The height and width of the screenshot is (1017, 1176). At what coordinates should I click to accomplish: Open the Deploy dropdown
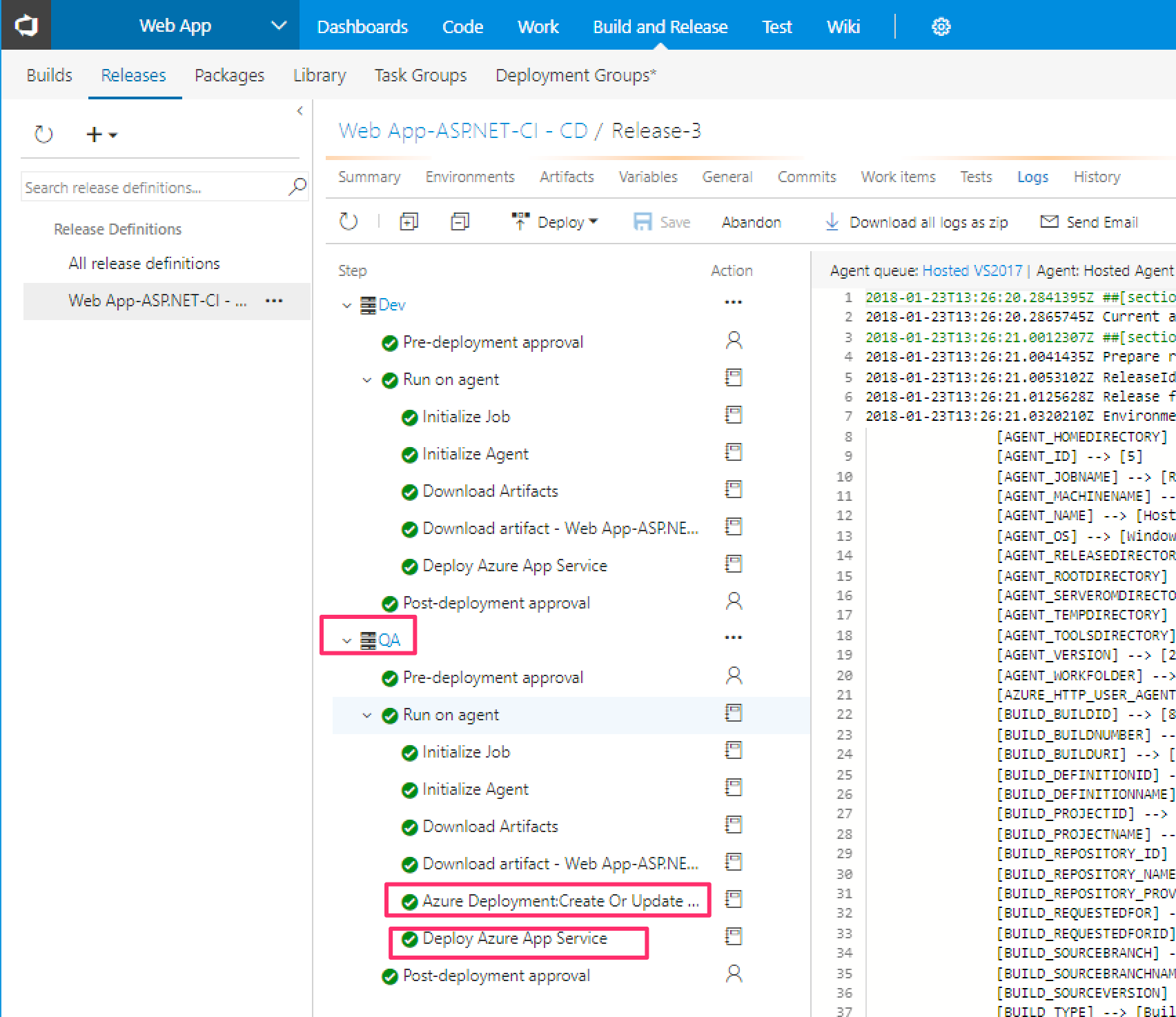[x=554, y=221]
